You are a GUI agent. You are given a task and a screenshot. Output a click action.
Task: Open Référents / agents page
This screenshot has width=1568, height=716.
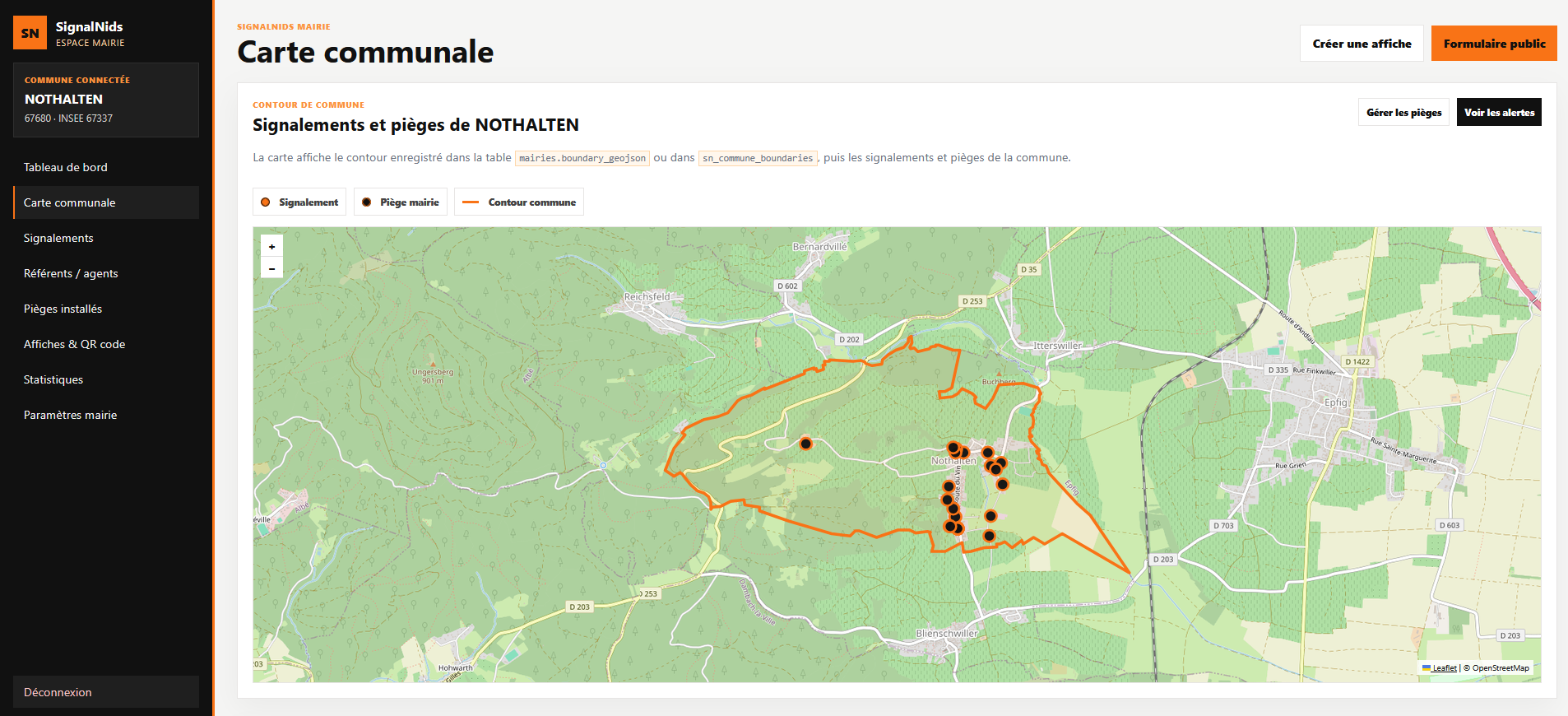pyautogui.click(x=106, y=273)
